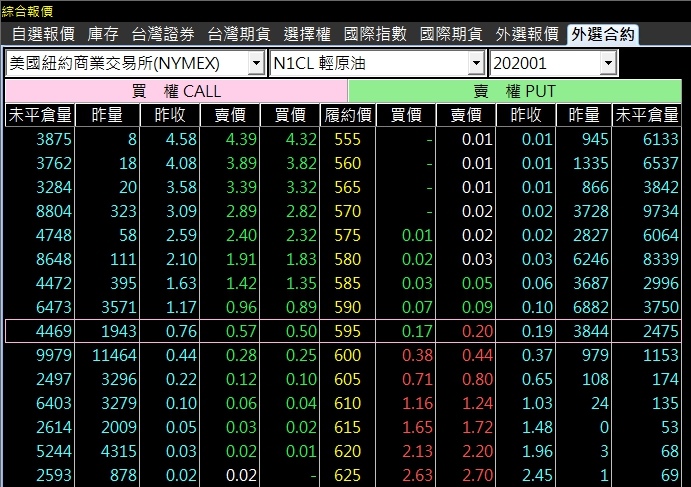Click put ask price 0.20

tap(477, 331)
